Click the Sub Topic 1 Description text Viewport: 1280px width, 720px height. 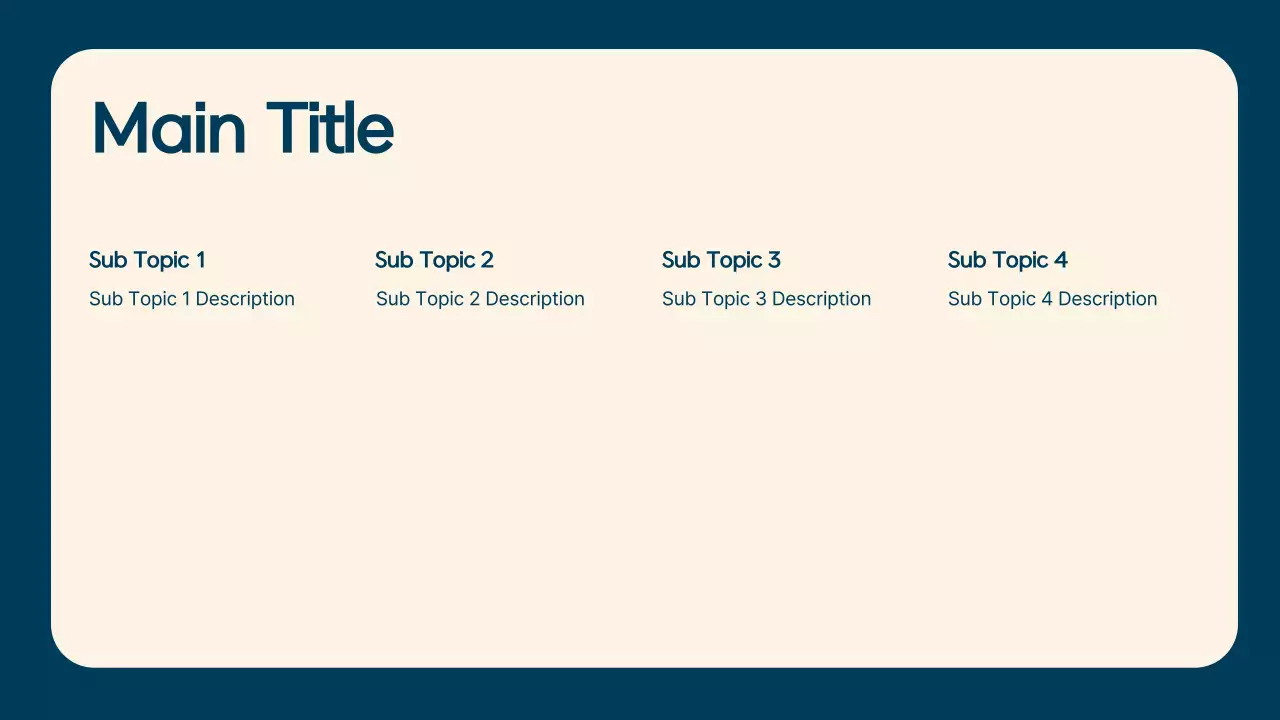click(192, 299)
